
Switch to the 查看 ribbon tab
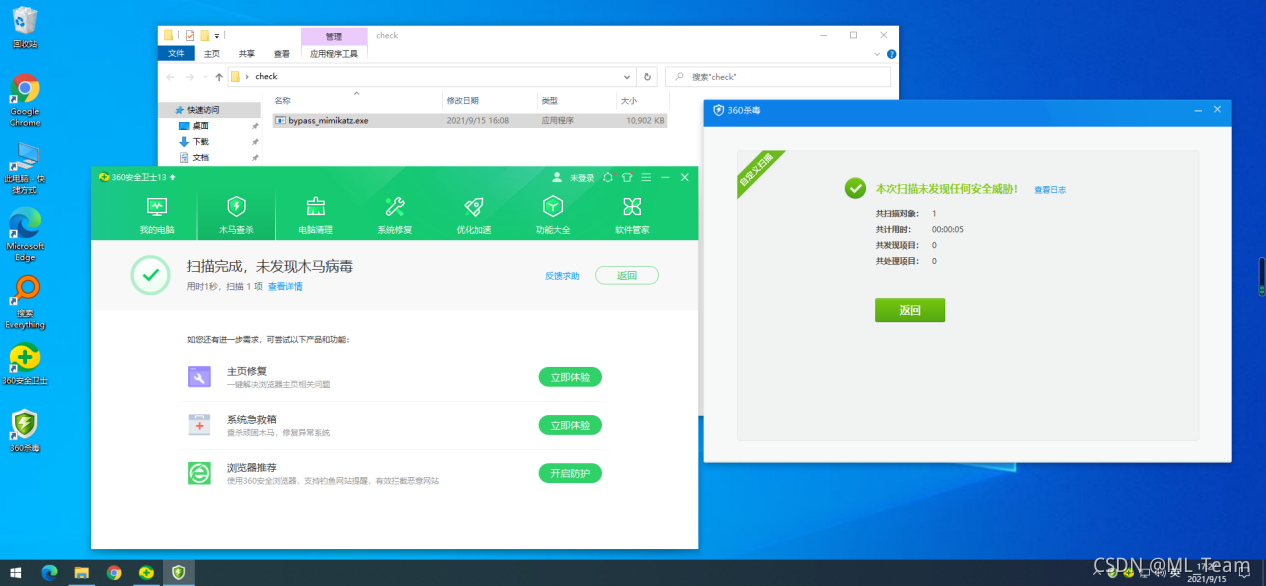281,54
